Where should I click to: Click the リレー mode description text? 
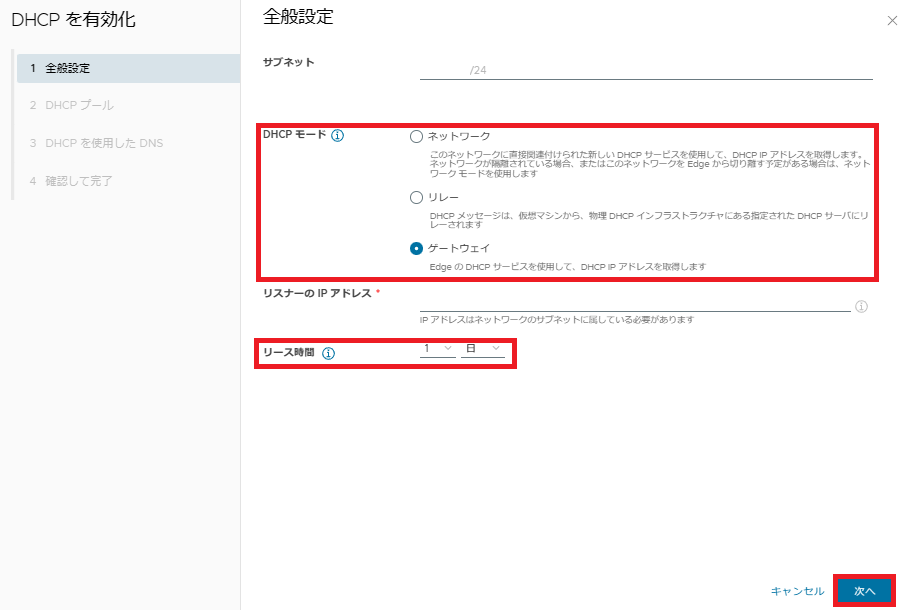pos(649,220)
